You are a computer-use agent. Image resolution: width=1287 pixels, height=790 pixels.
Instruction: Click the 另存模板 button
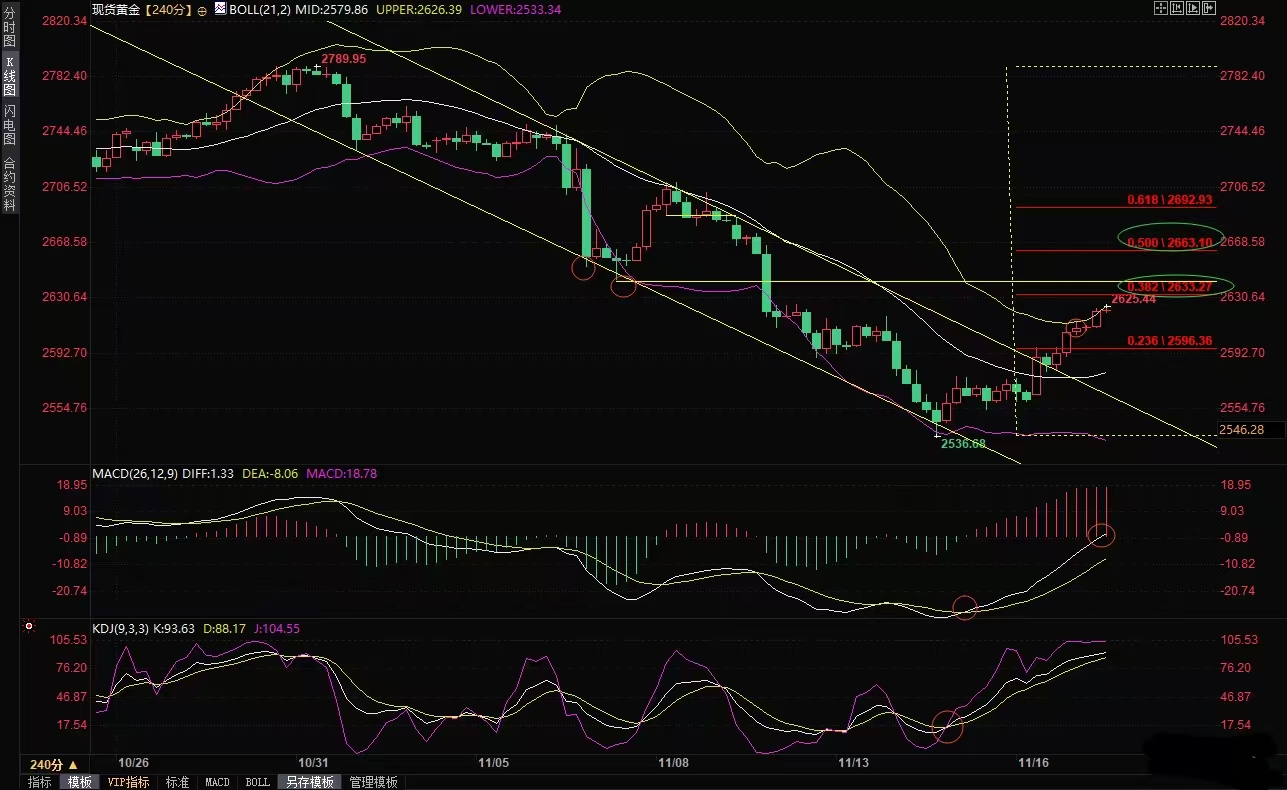pyautogui.click(x=308, y=782)
